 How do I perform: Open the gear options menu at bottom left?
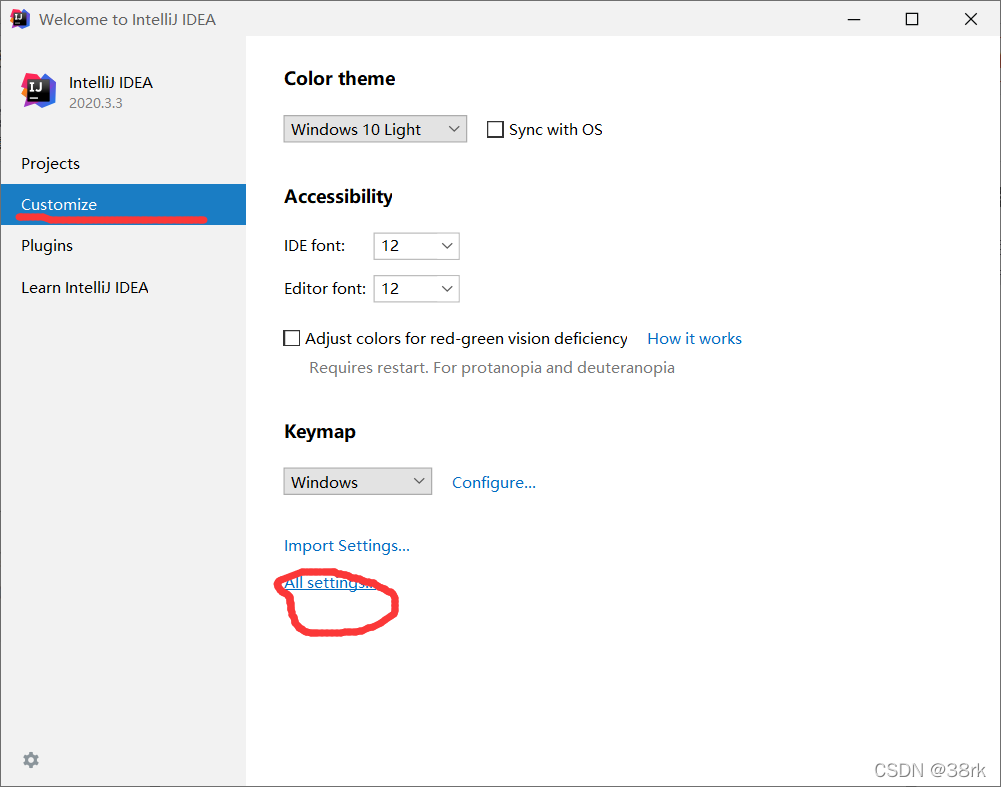coord(31,760)
